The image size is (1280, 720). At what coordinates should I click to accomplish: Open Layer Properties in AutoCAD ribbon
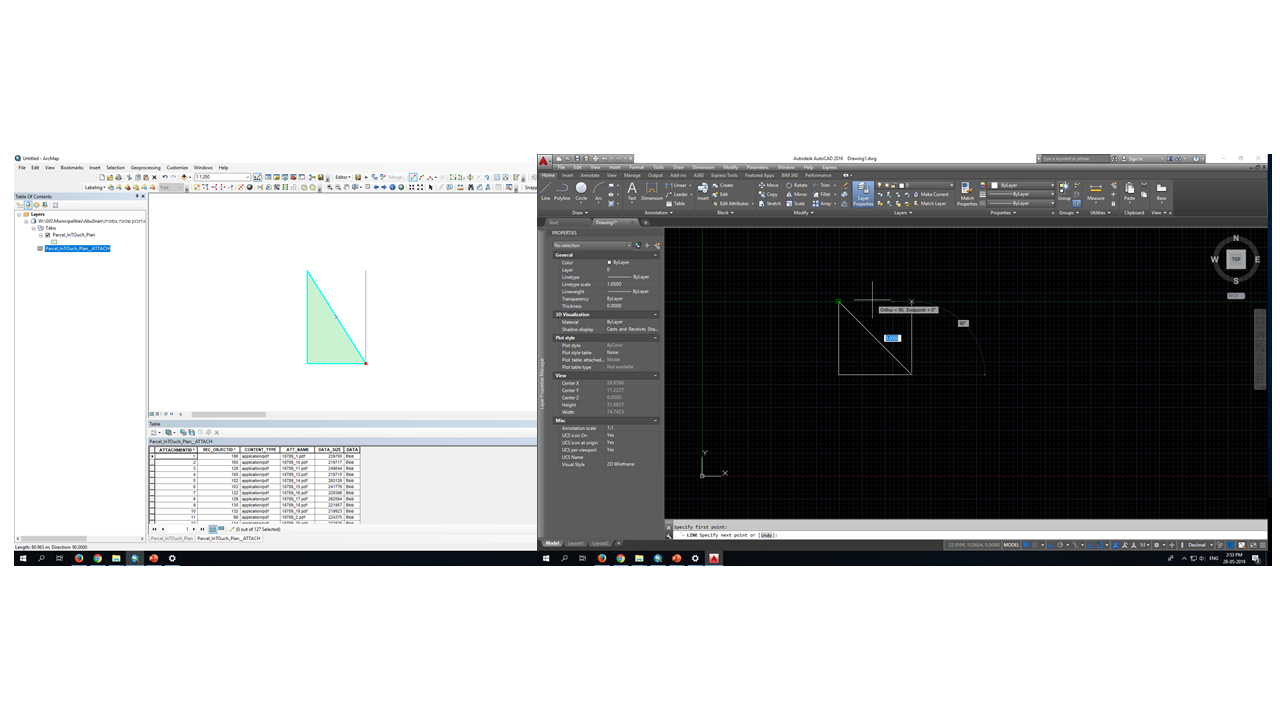(863, 193)
